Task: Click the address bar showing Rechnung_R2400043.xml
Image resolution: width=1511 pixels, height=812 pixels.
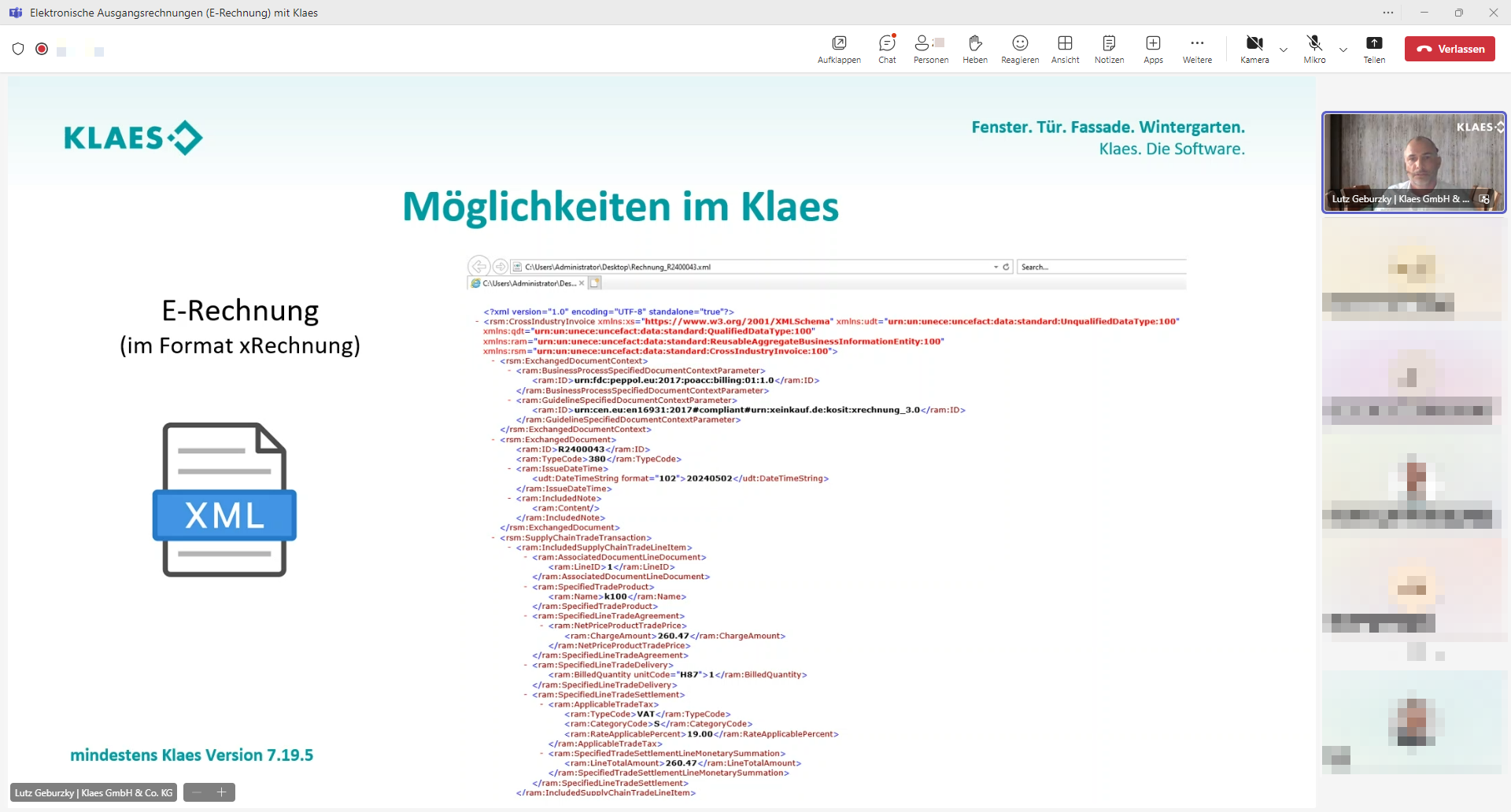Action: pos(762,267)
